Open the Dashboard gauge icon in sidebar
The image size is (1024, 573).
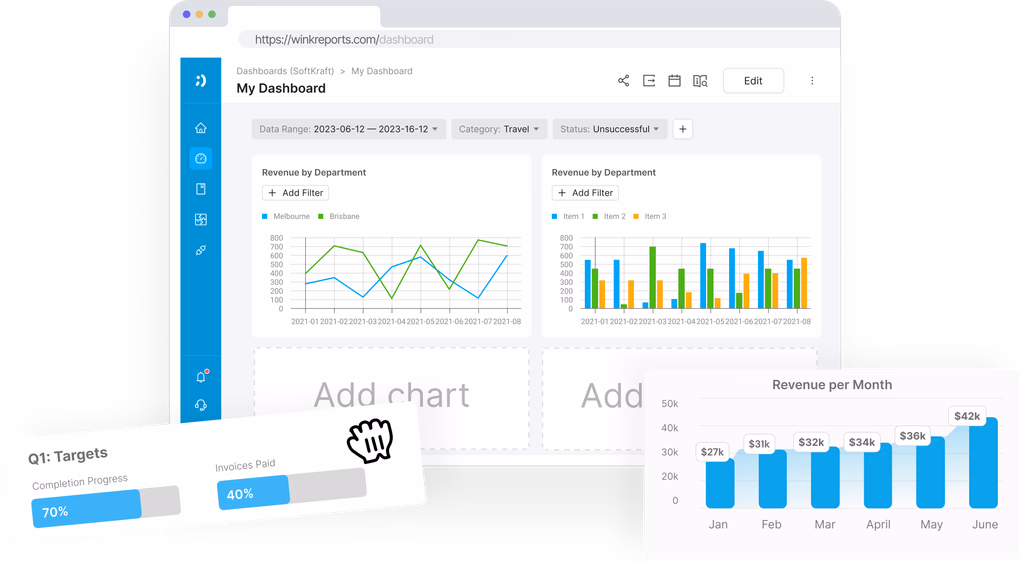point(201,158)
